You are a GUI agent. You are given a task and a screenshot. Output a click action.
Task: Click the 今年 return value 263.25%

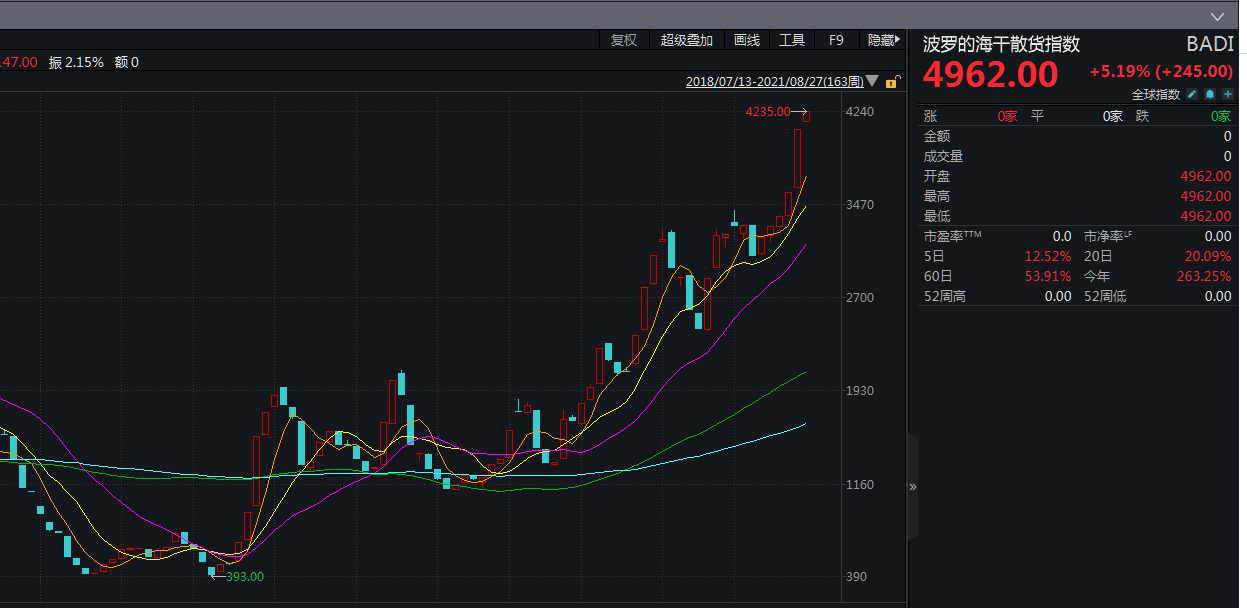pos(1203,276)
